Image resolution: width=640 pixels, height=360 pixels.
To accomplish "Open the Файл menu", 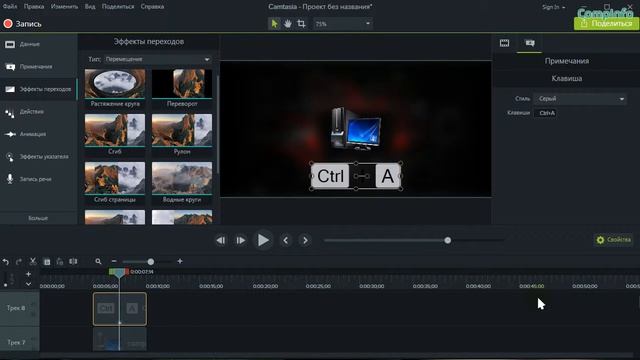I will 10,7.
